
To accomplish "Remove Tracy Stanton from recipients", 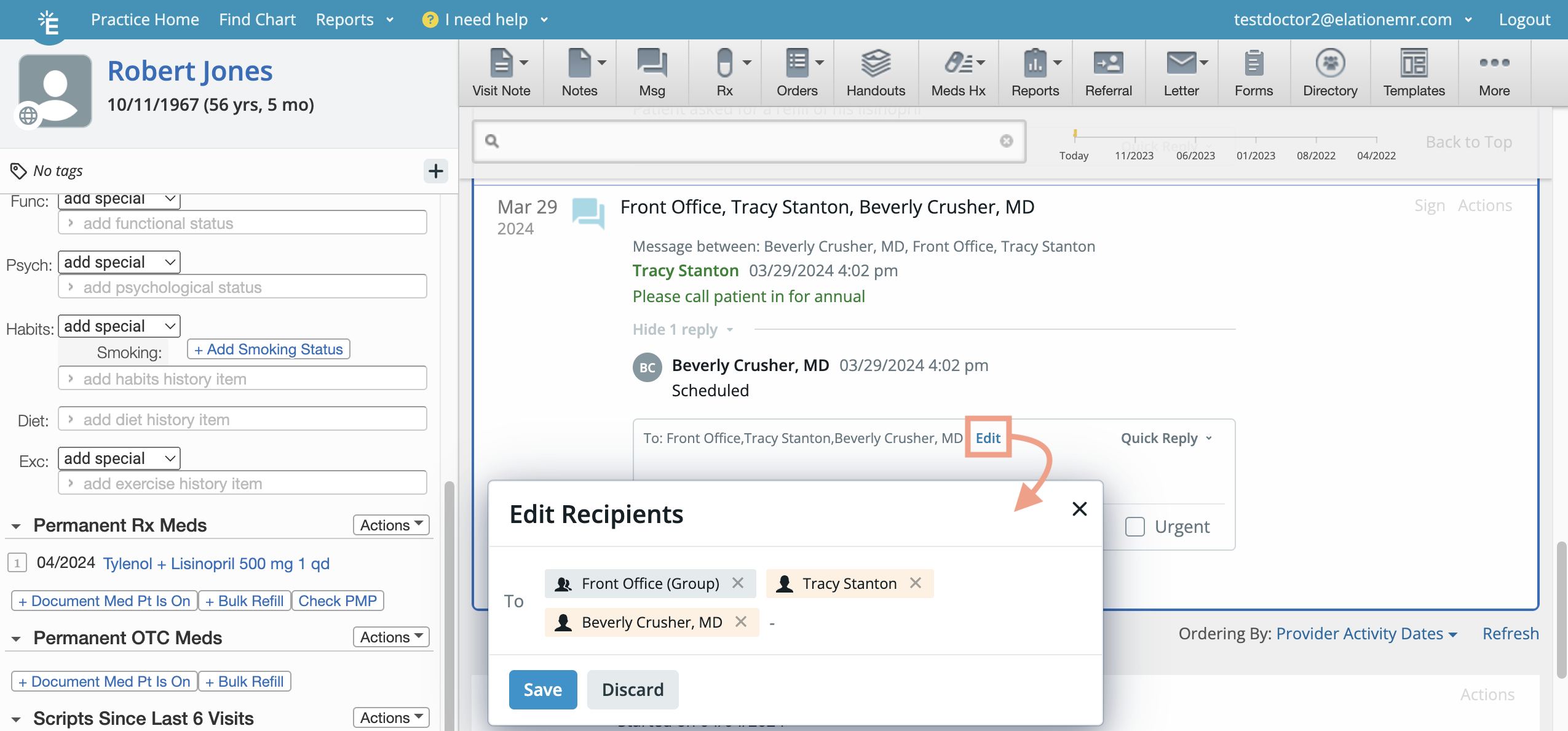I will [916, 583].
